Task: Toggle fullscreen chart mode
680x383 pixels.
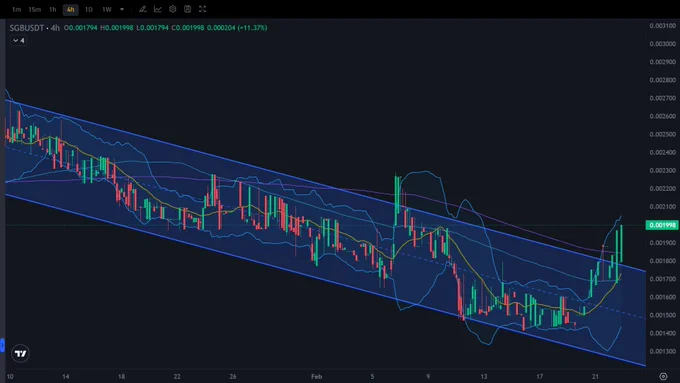Action: [x=203, y=9]
